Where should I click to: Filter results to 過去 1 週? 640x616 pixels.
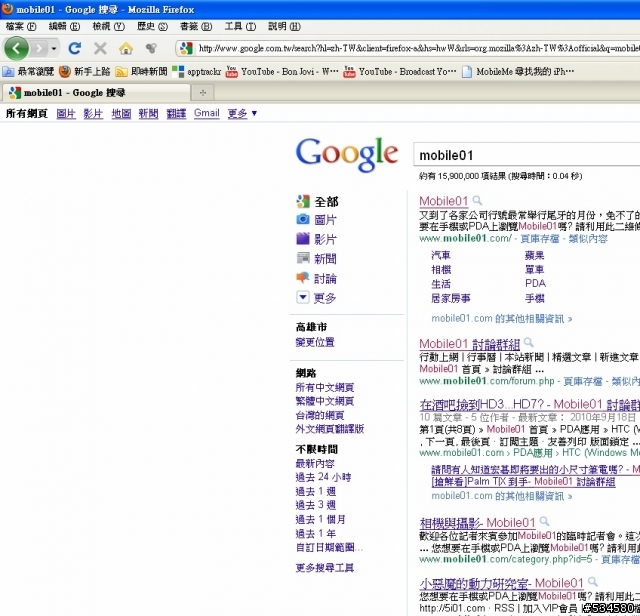click(x=316, y=491)
